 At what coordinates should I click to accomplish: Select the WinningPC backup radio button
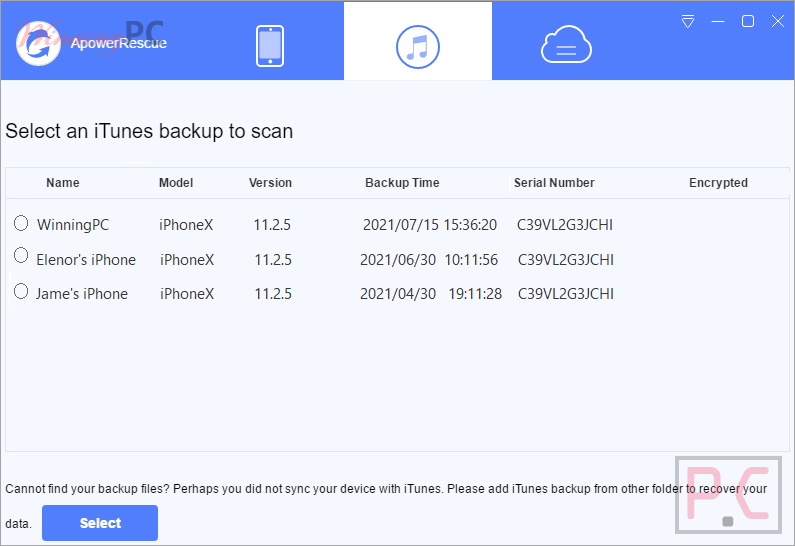[21, 223]
